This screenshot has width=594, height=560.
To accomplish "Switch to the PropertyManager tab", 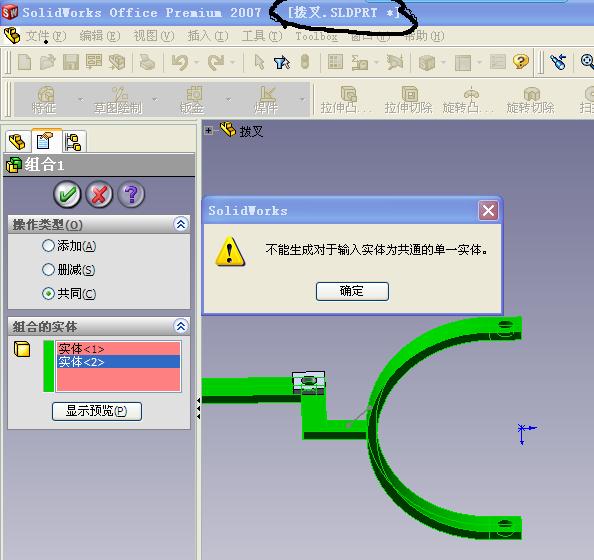I will [x=45, y=141].
